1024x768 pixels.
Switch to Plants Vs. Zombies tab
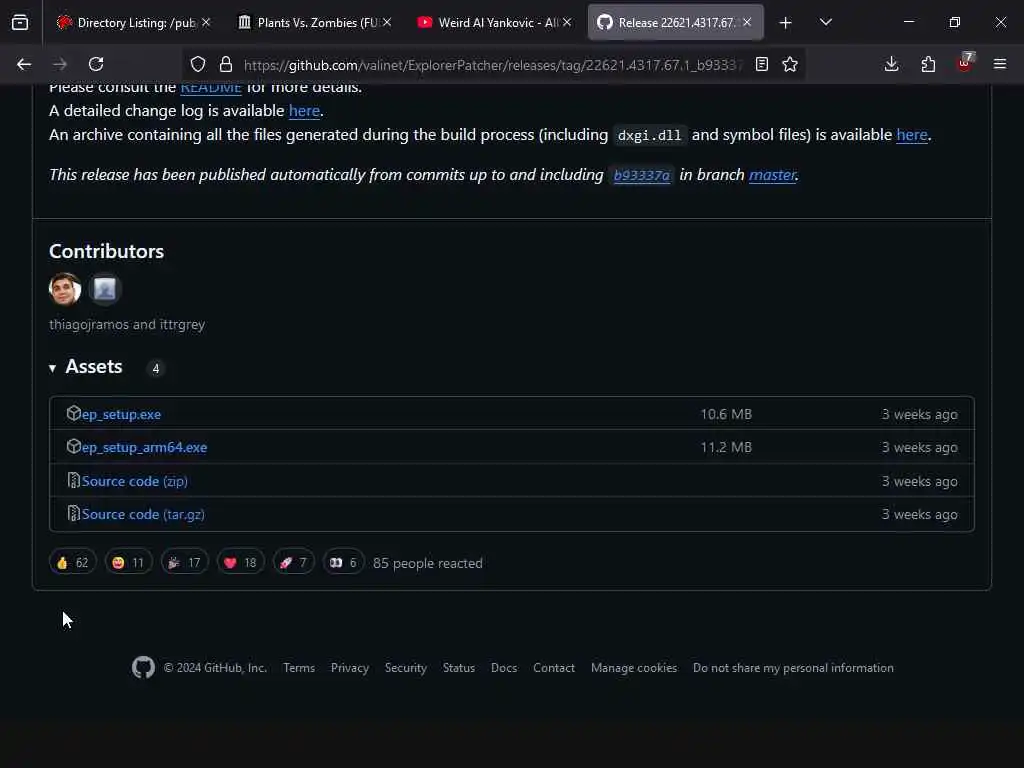pos(313,23)
